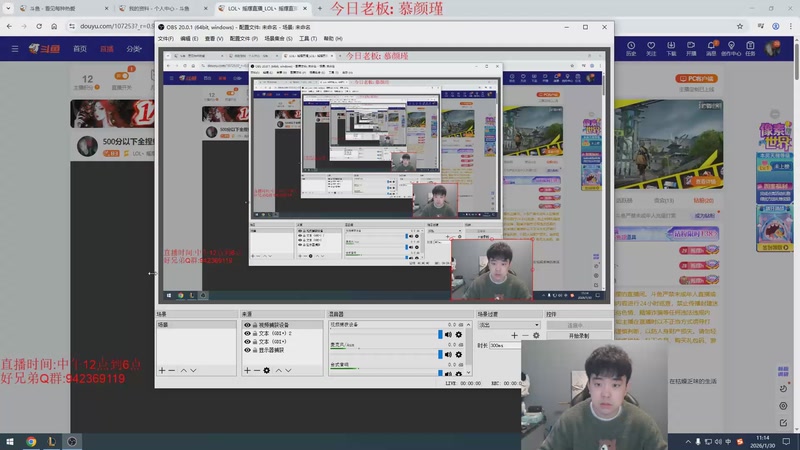
Task: Open the 淡出 scene transition dropdown
Action: pyautogui.click(x=509, y=325)
